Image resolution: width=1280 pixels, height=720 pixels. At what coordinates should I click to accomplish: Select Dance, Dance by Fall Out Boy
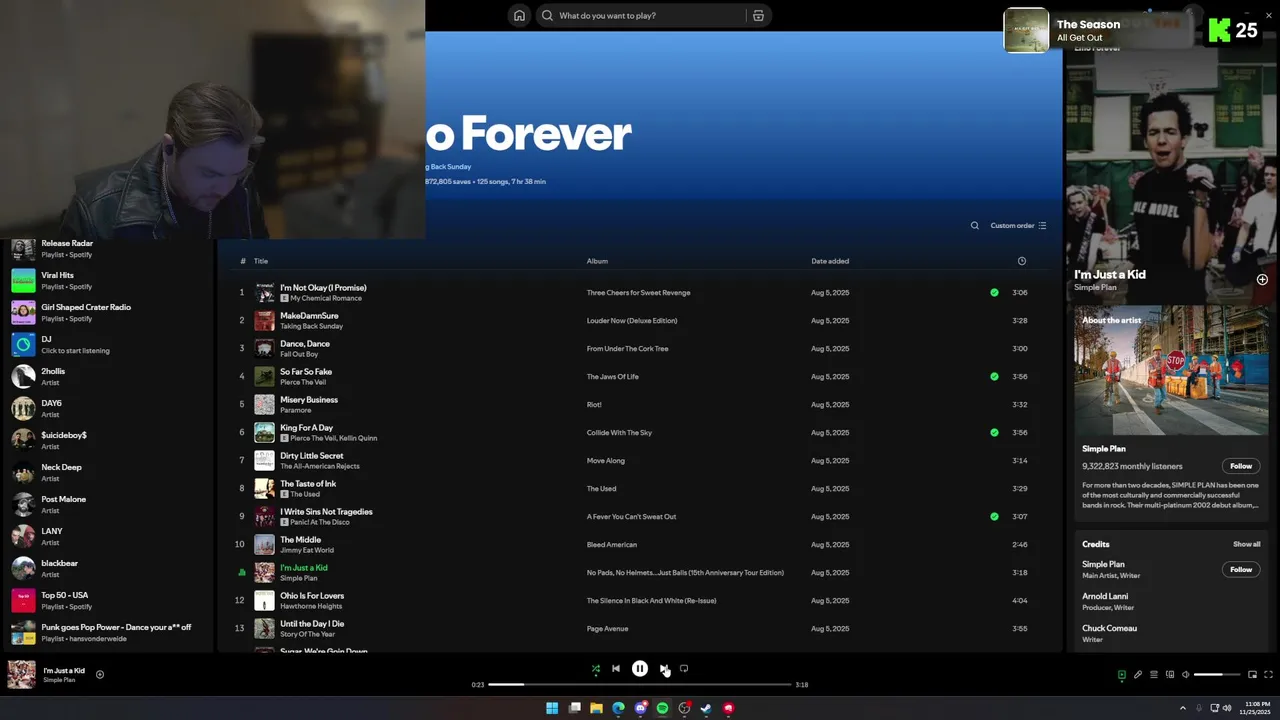point(640,349)
